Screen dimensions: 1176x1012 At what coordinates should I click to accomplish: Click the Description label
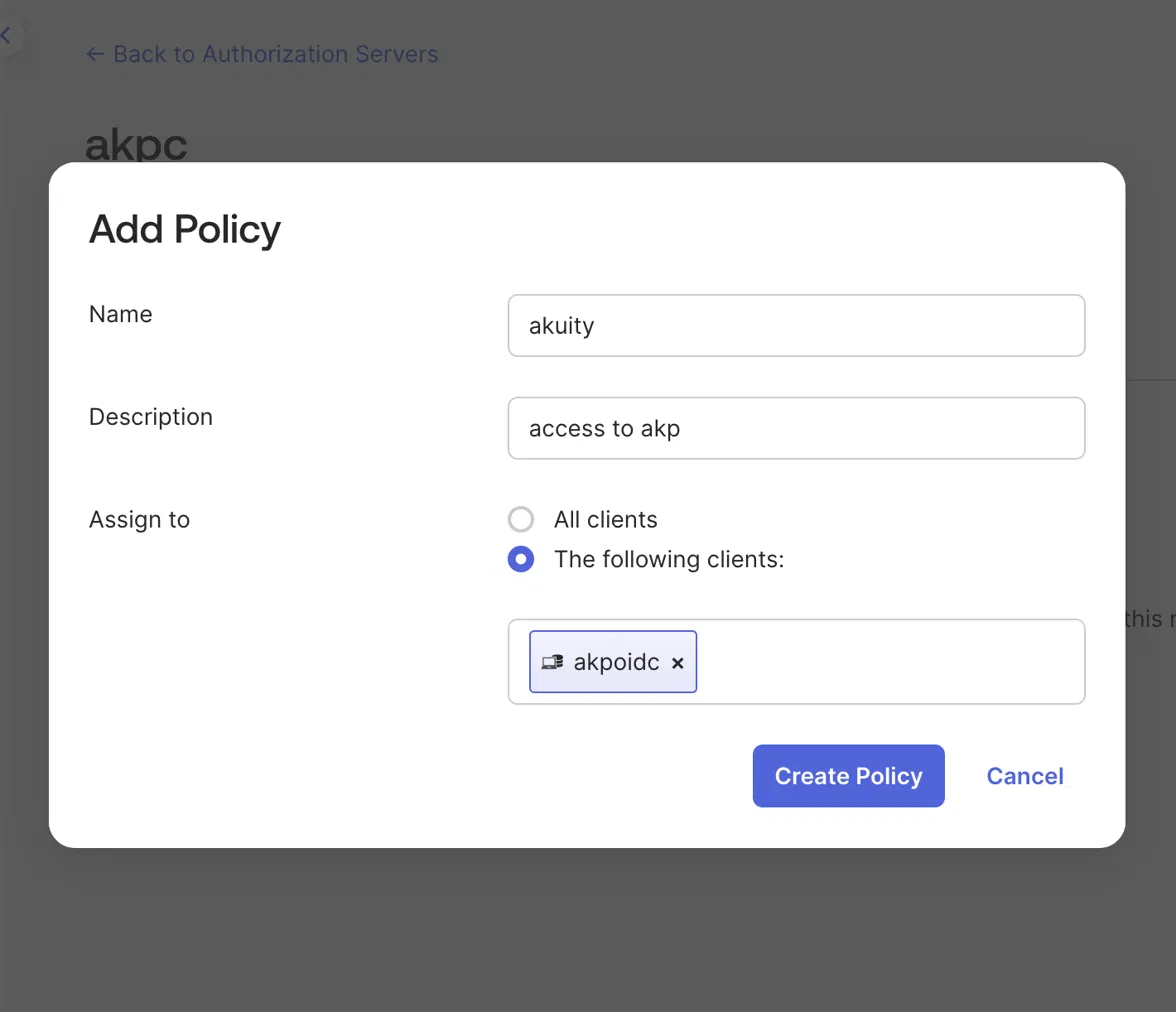point(151,416)
